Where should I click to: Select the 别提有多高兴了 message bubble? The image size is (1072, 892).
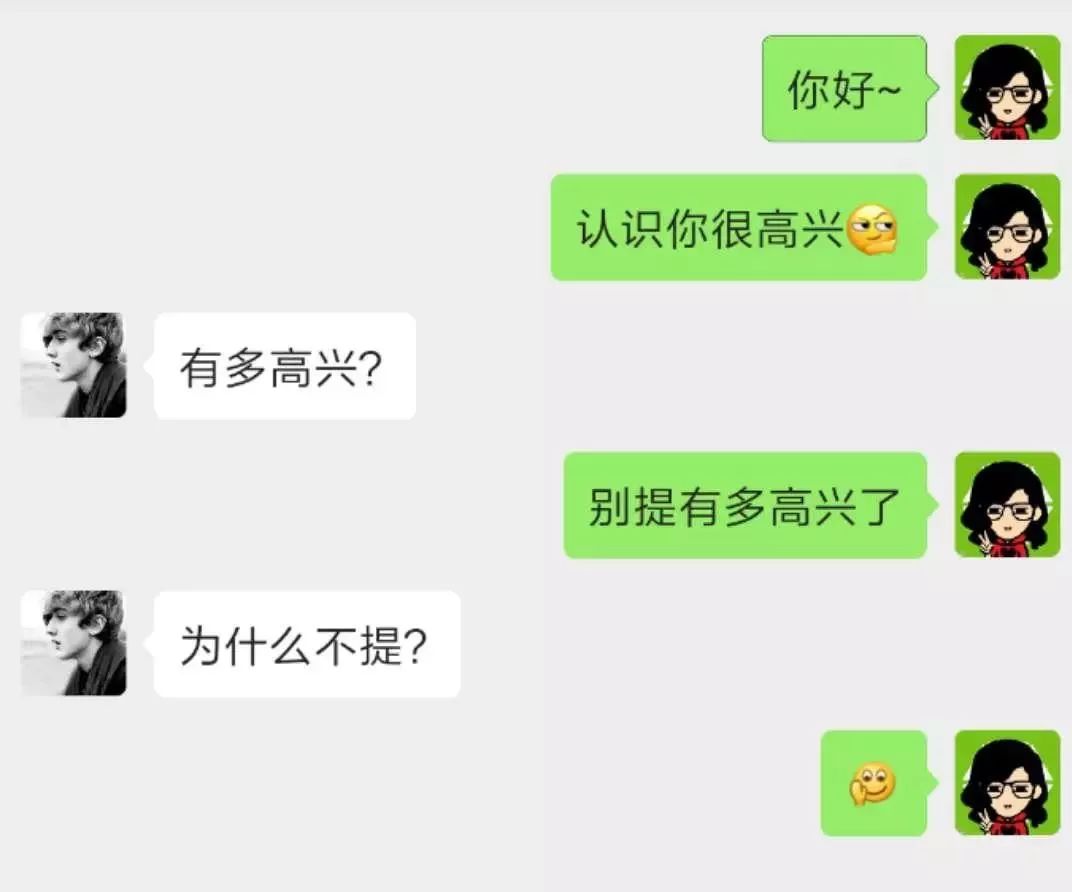pyautogui.click(x=751, y=505)
